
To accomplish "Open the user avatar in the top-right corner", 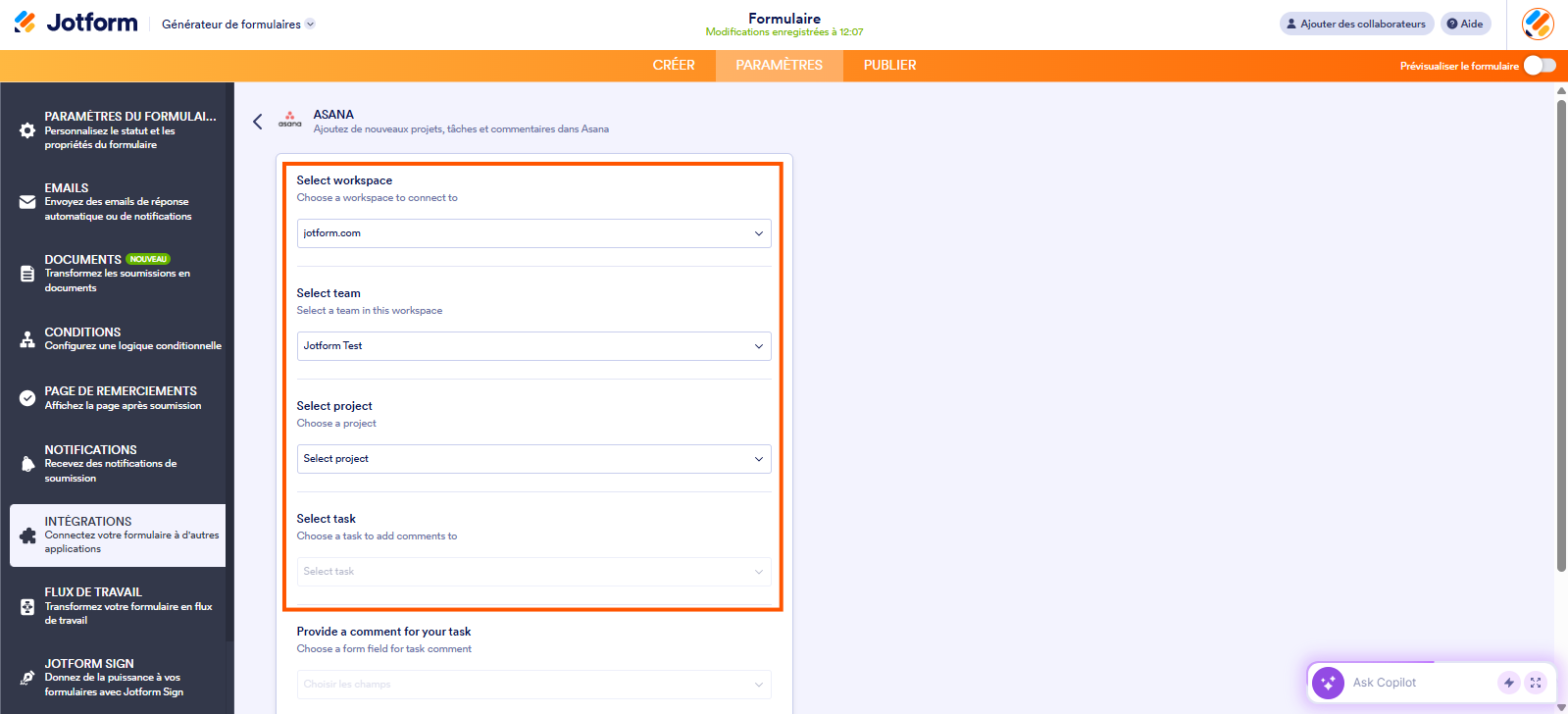I will tap(1538, 24).
